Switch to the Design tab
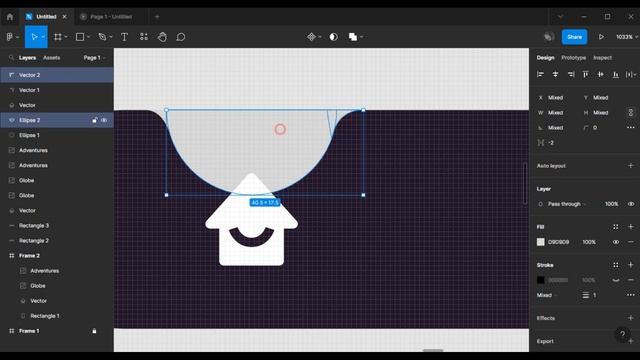The image size is (640, 360). point(545,58)
